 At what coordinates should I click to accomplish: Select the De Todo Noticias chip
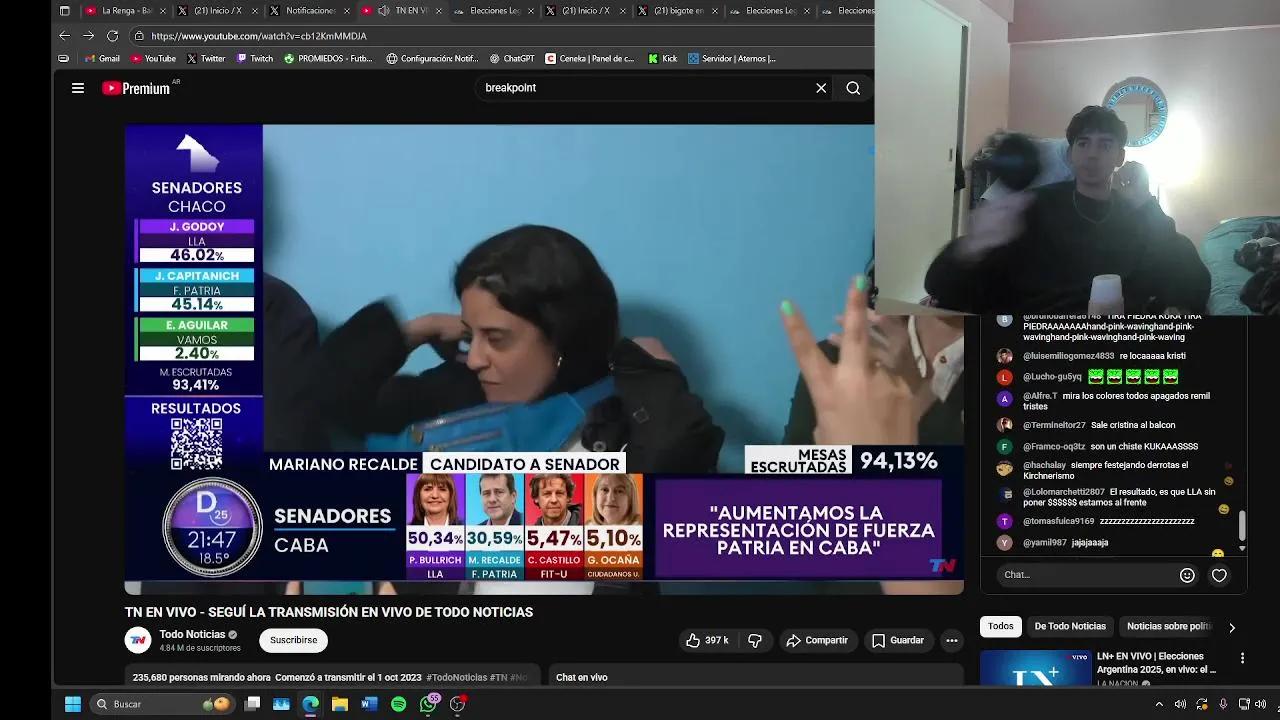tap(1070, 626)
